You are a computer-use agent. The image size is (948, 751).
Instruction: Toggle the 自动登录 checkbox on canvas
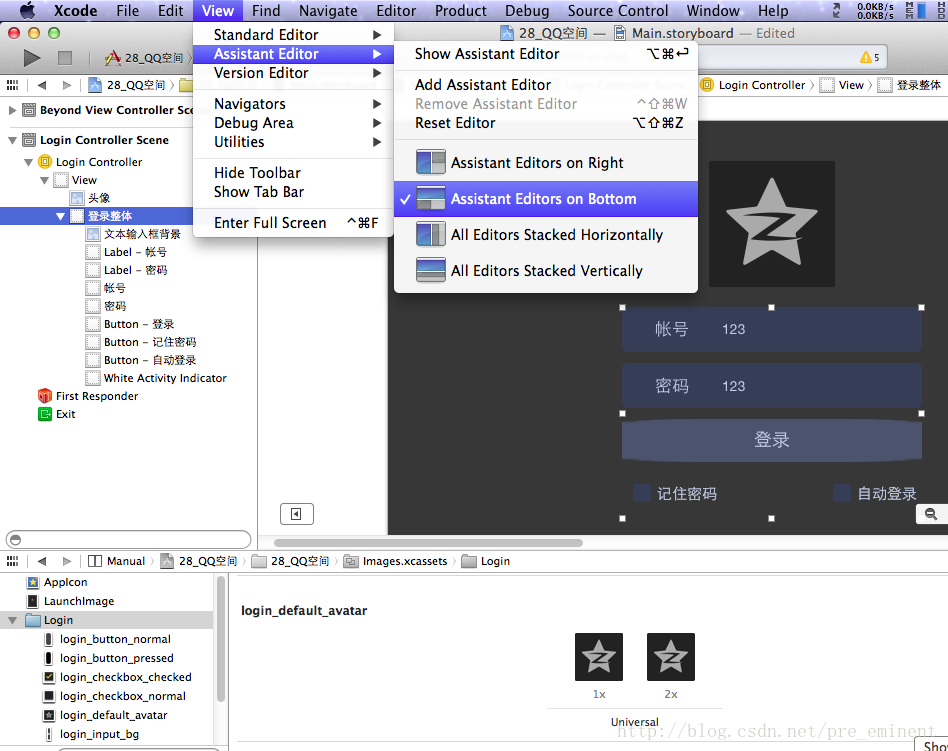pyautogui.click(x=842, y=493)
